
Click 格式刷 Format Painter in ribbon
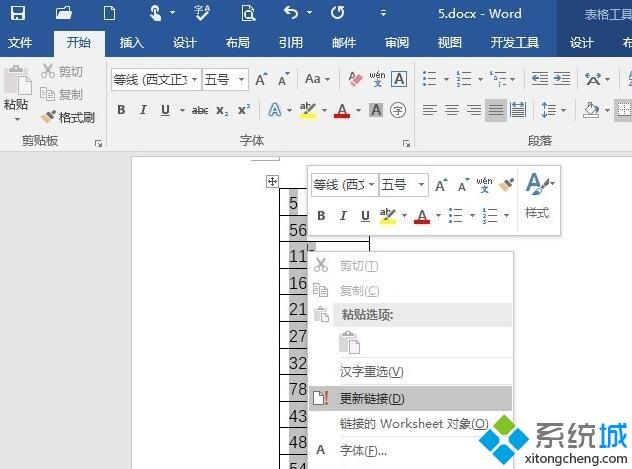point(68,117)
